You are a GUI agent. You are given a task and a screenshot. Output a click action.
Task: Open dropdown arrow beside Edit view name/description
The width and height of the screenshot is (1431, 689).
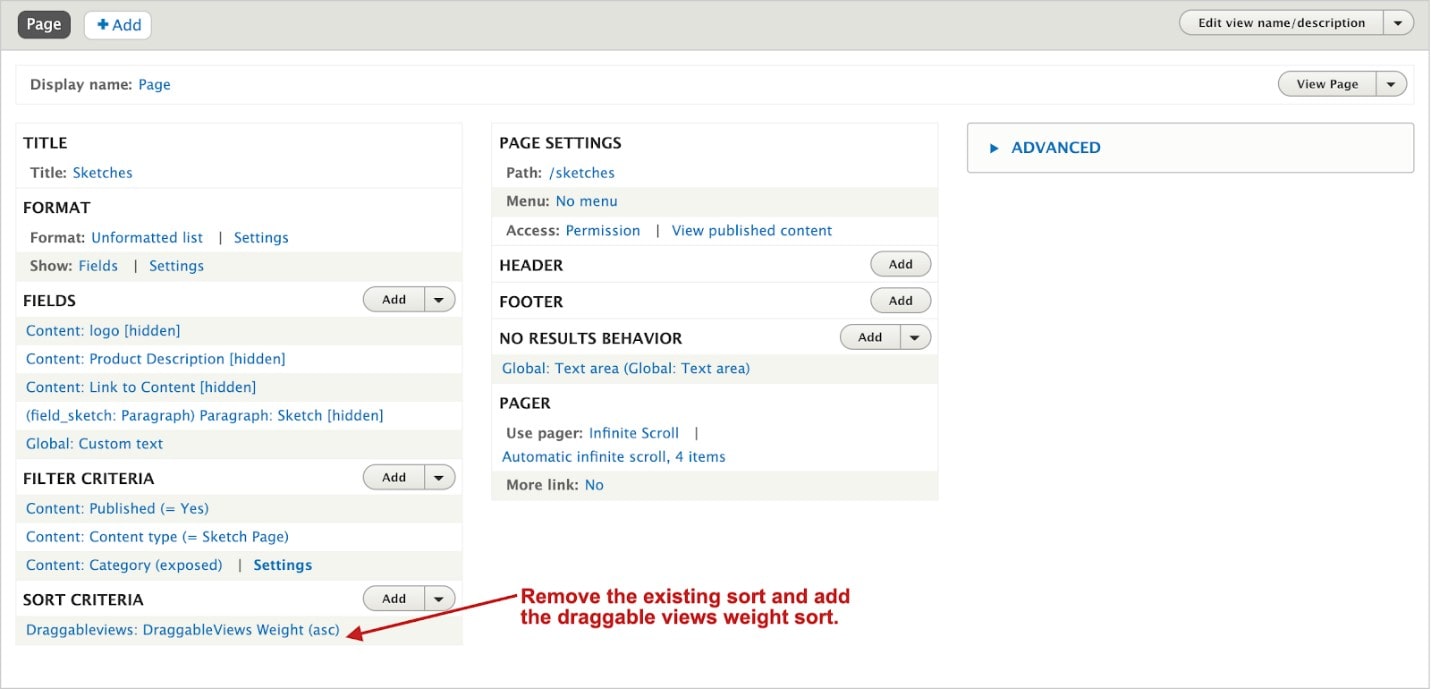click(x=1398, y=23)
